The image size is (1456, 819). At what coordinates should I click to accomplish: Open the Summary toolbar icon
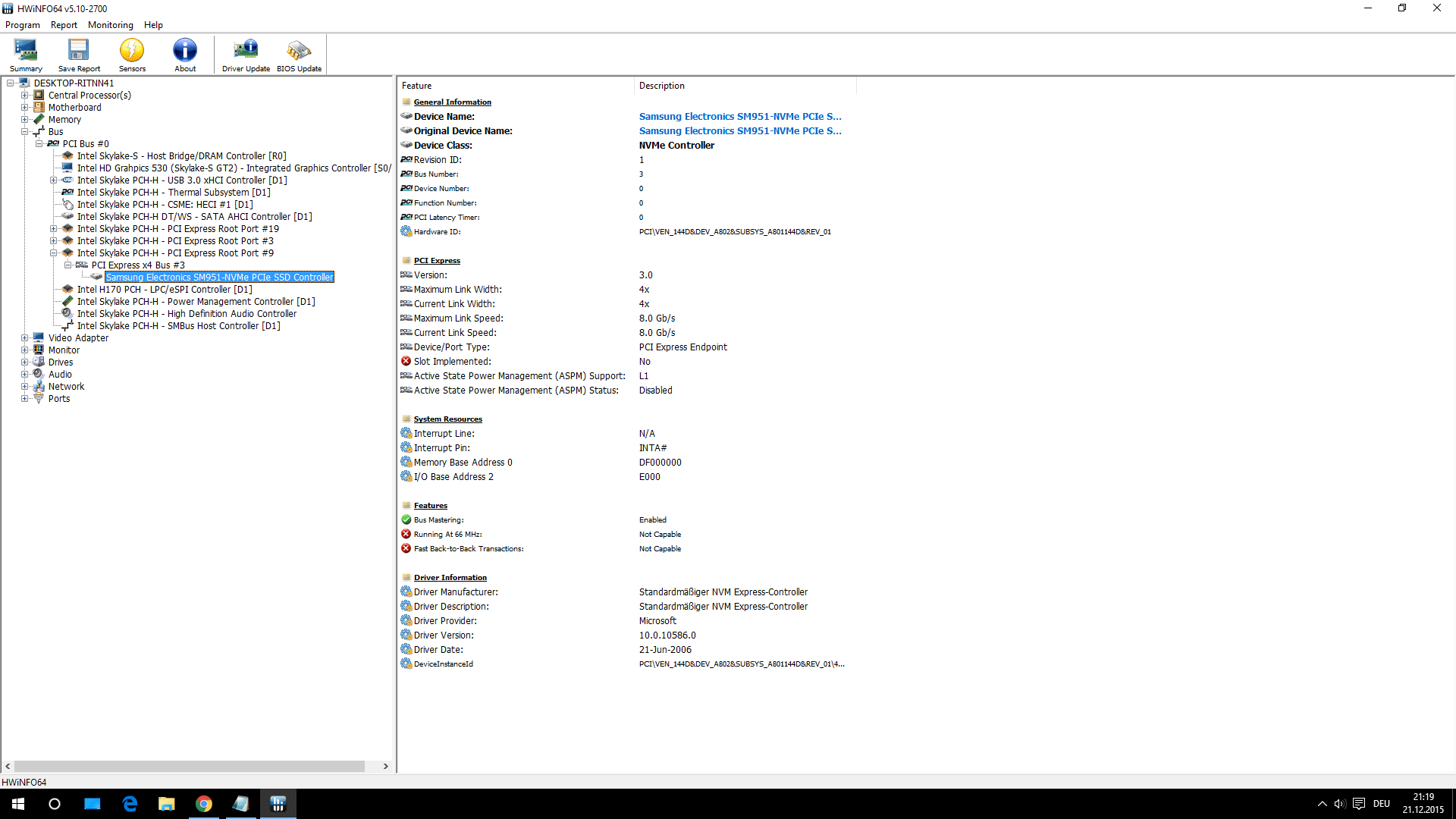[26, 55]
